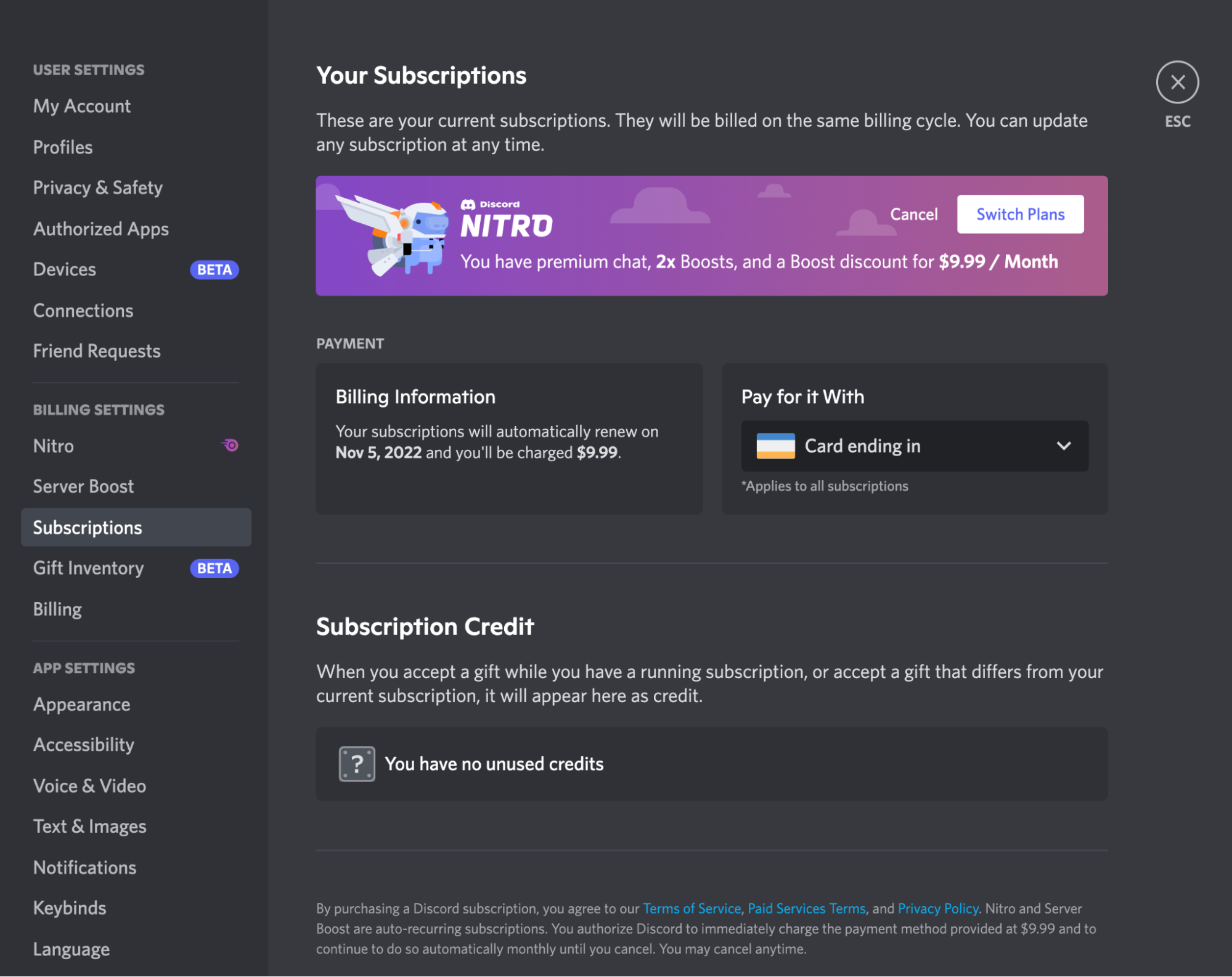This screenshot has width=1232, height=977.
Task: Click Connections in user settings sidebar
Action: point(84,309)
